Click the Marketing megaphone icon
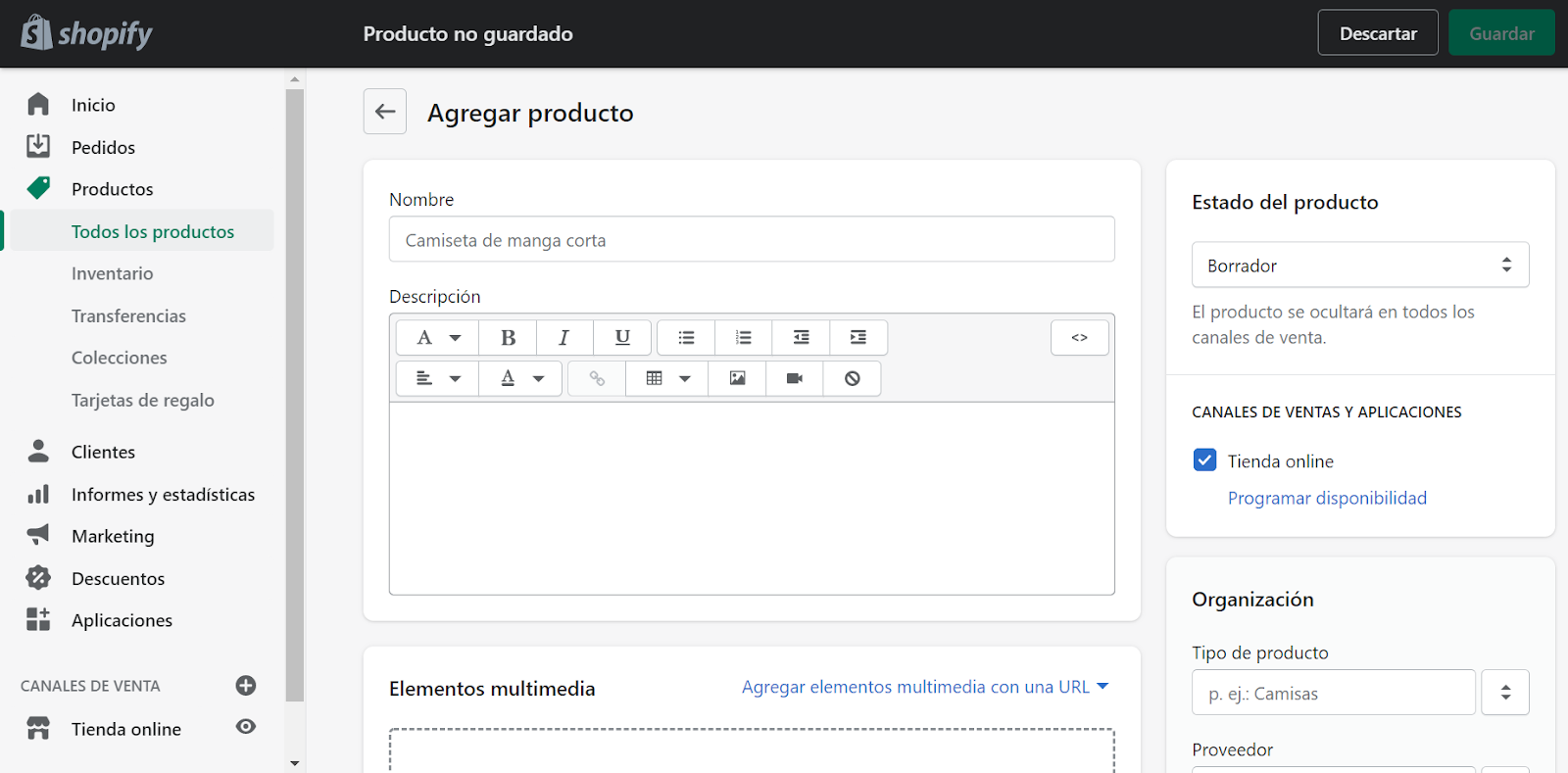This screenshot has height=773, width=1568. 38,535
